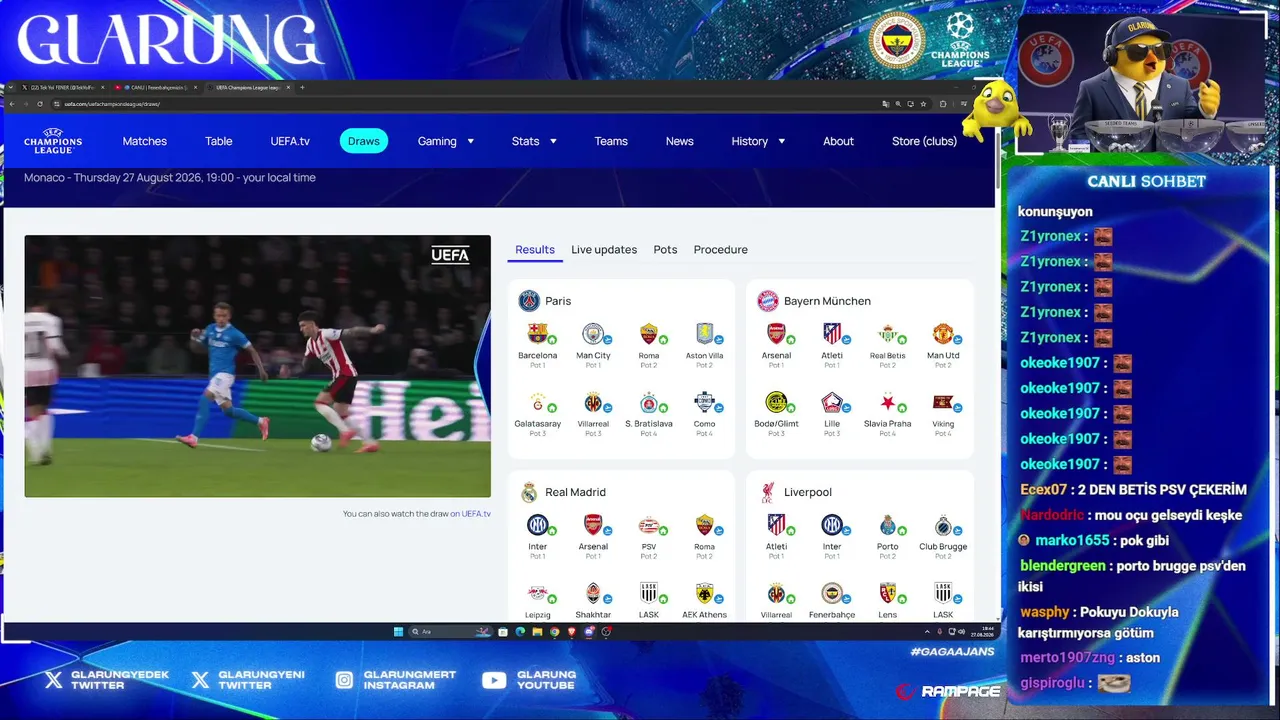
Task: Click the browser back arrow
Action: [12, 104]
